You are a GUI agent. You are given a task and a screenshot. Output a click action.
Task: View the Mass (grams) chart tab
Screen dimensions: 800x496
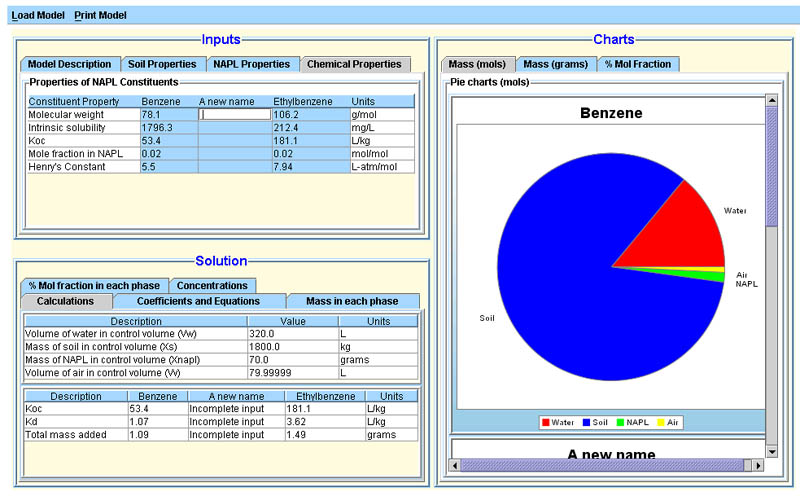click(556, 64)
